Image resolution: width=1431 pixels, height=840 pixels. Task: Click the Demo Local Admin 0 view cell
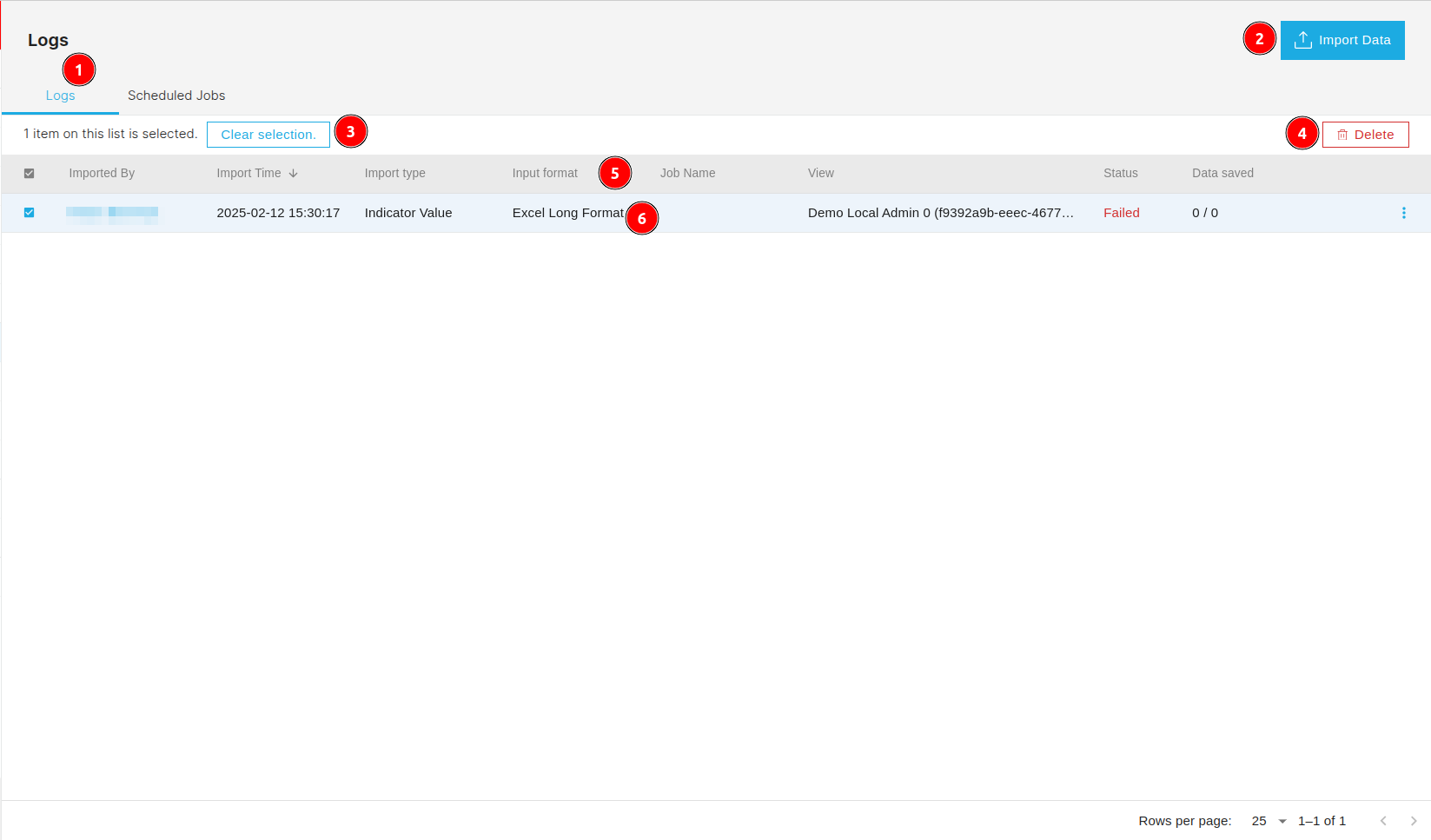coord(941,213)
